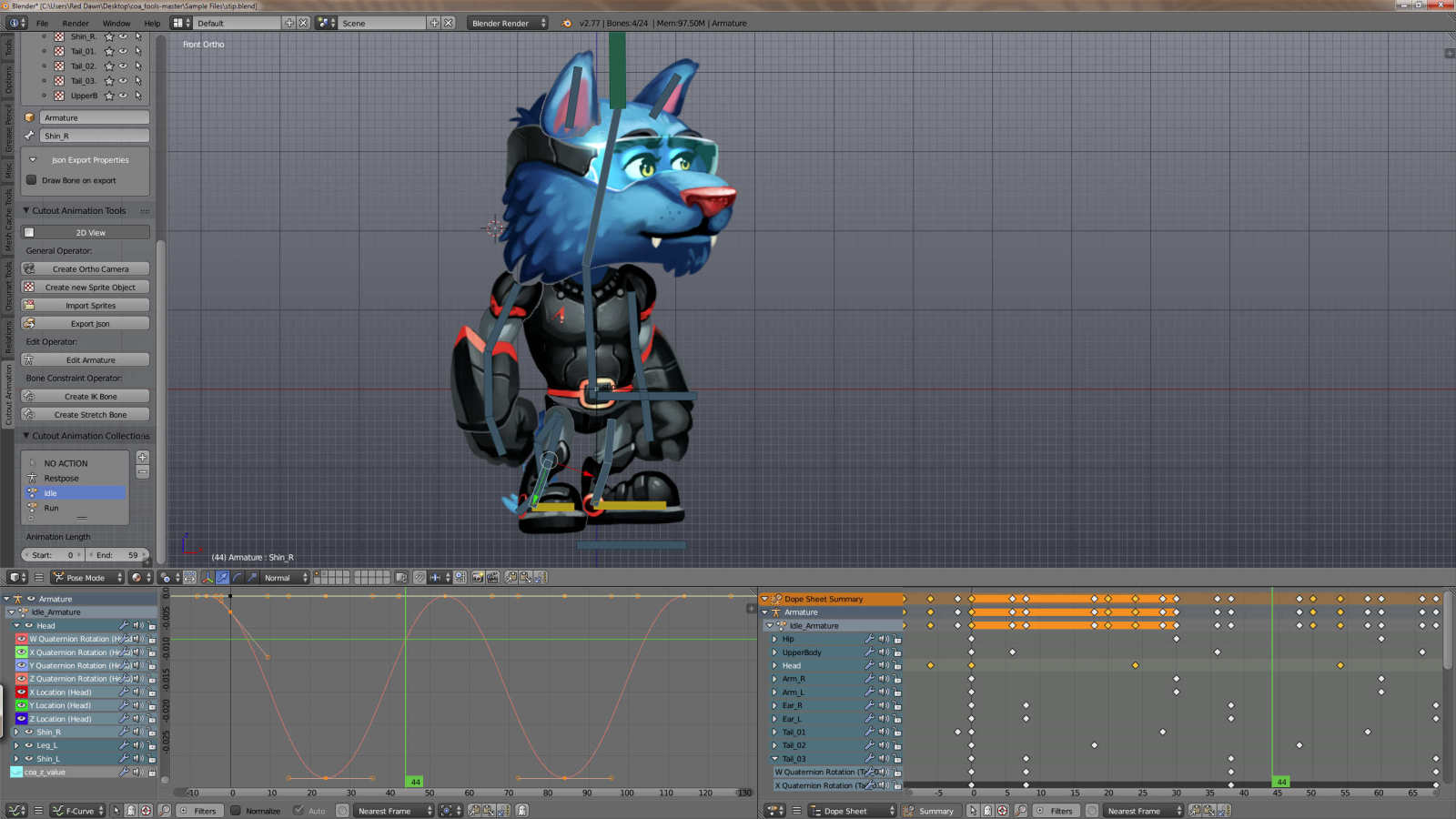Collapse the Tail_03 channel in Dope Sheet
The image size is (1456, 819).
pos(774,758)
